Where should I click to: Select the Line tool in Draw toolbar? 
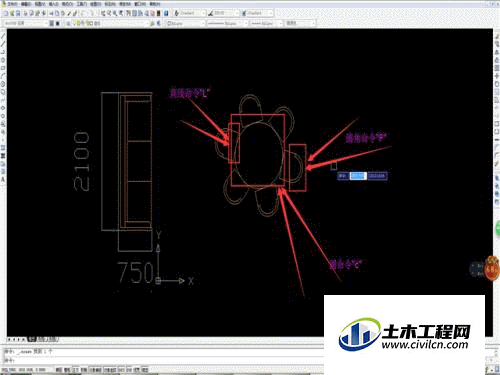[3, 36]
